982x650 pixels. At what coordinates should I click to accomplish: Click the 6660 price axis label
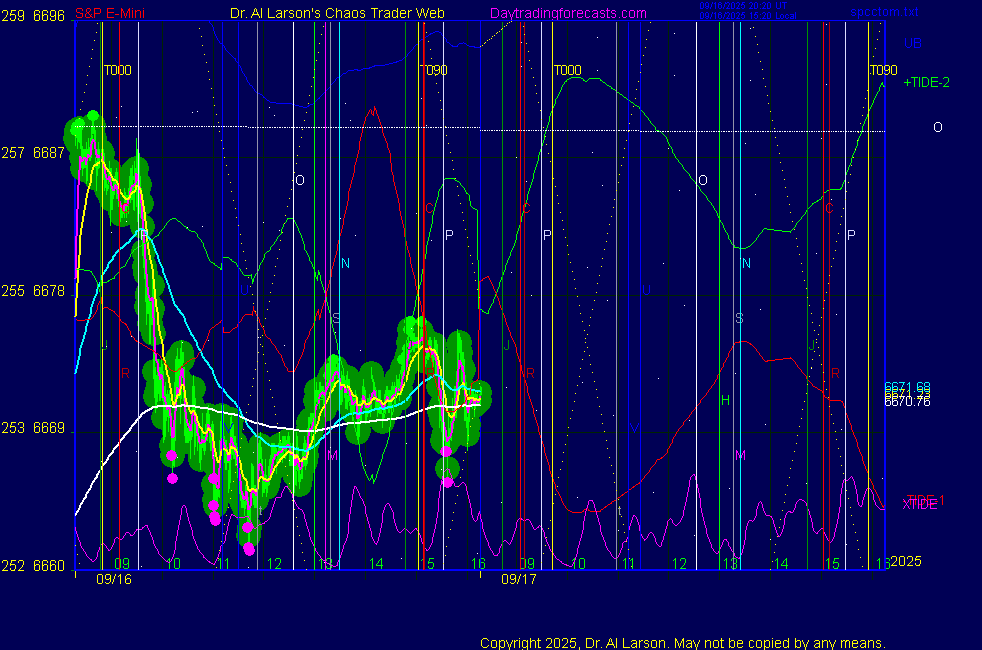[49, 565]
